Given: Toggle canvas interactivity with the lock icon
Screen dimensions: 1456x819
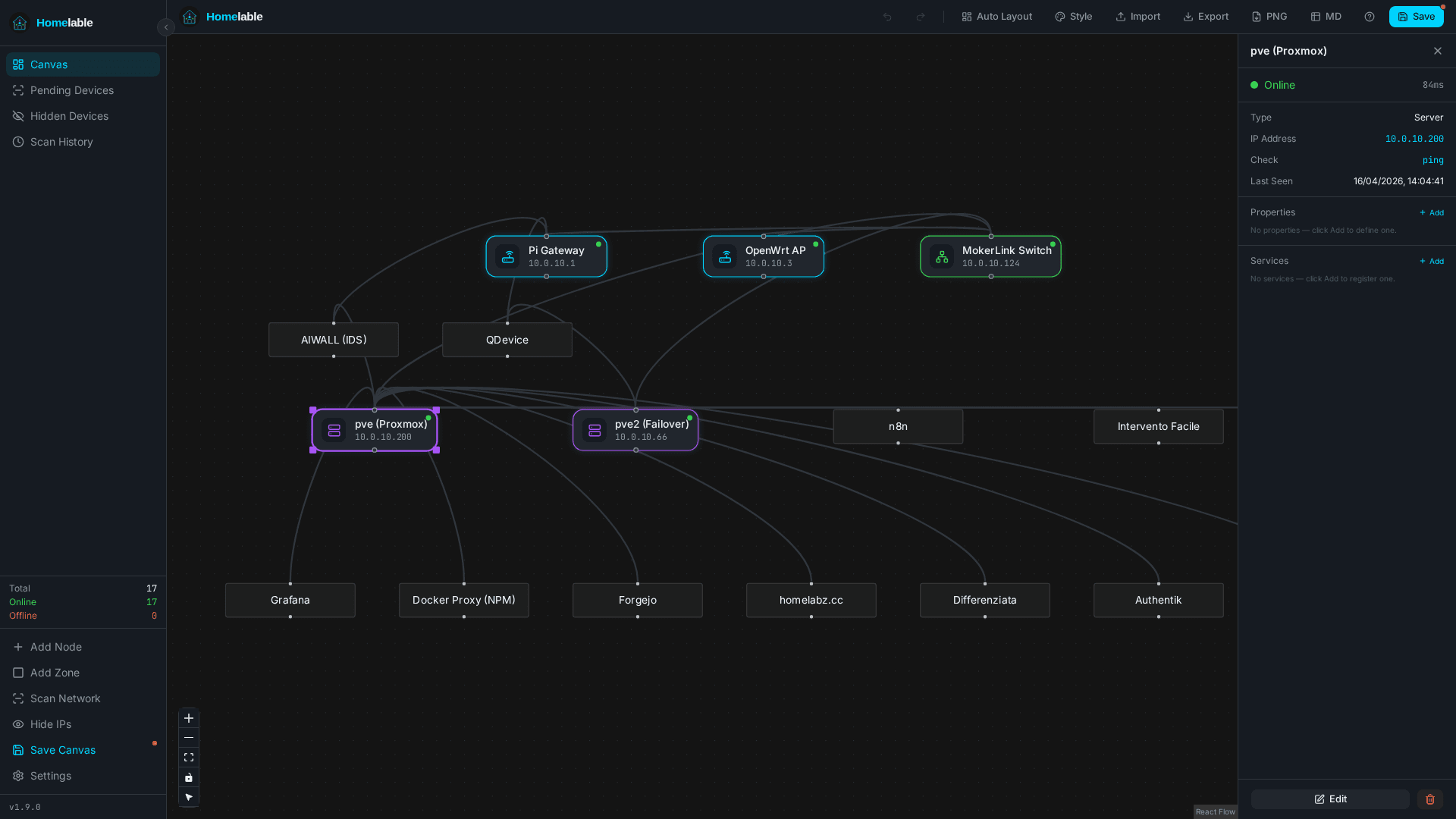Looking at the screenshot, I should pos(188,777).
